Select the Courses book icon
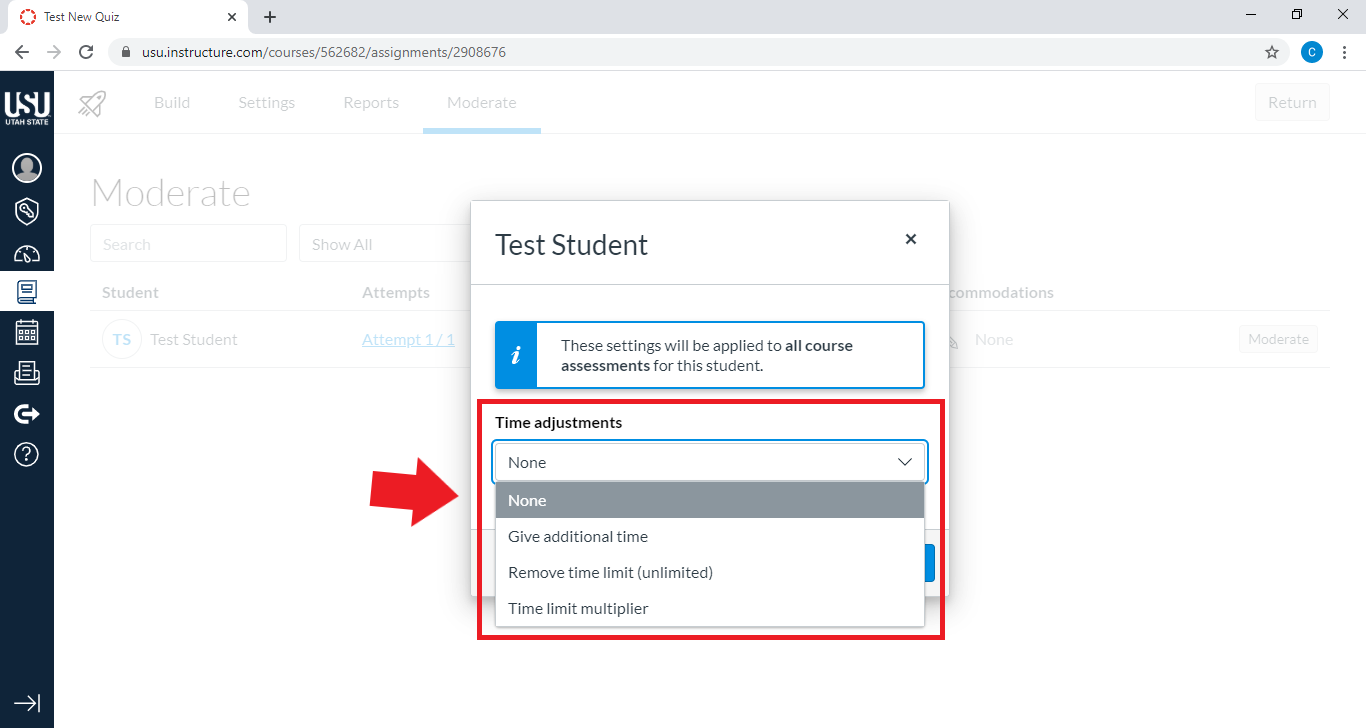The image size is (1366, 728). pyautogui.click(x=27, y=291)
